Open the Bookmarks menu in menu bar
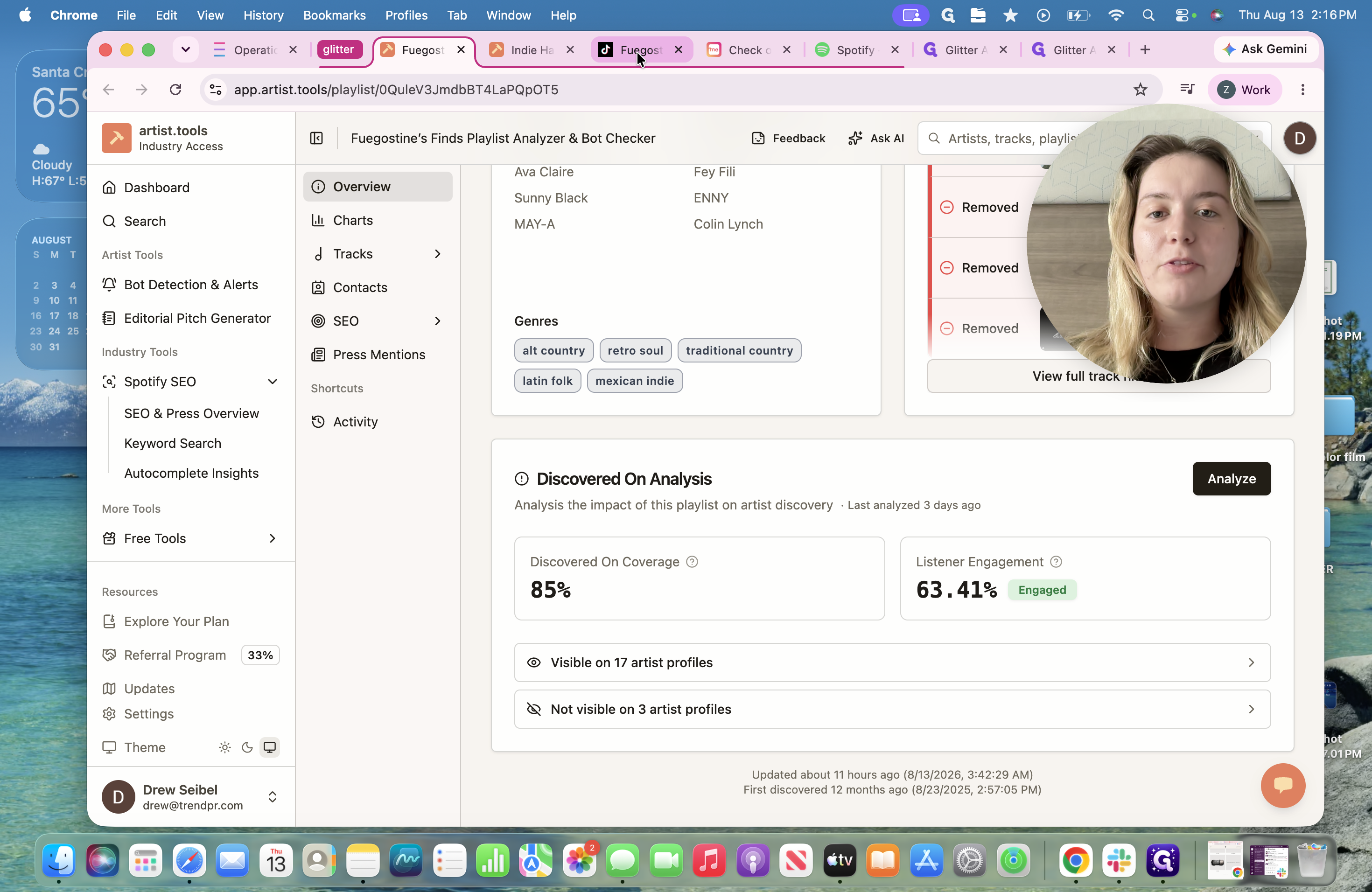 pos(334,15)
